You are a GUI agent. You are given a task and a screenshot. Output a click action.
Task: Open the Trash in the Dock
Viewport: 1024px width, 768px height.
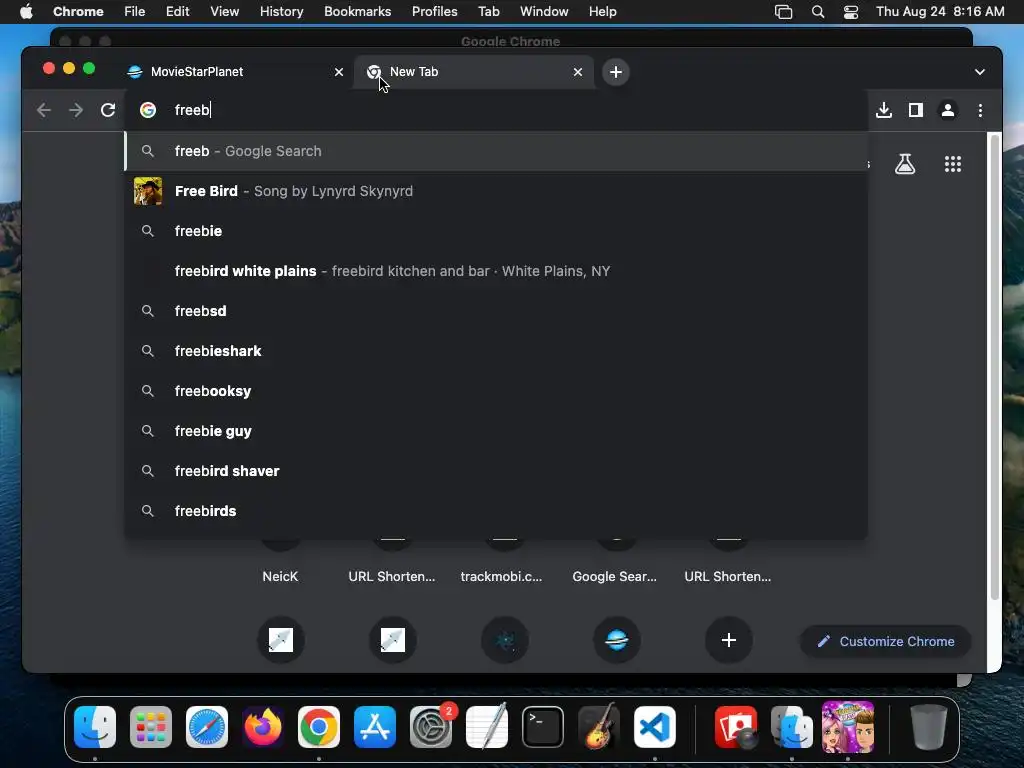(929, 727)
